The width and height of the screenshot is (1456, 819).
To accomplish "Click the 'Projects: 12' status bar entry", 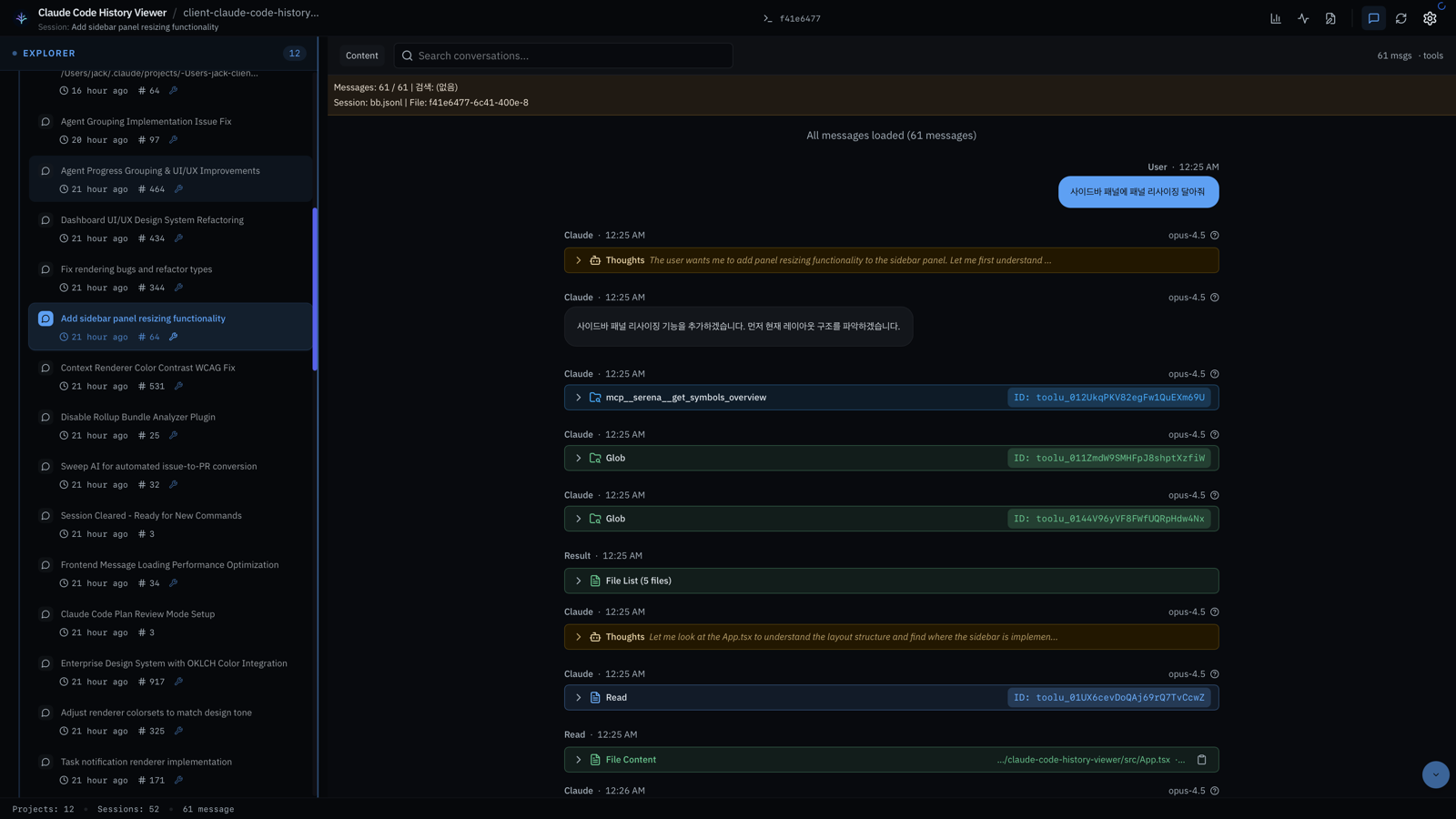I will (44, 809).
